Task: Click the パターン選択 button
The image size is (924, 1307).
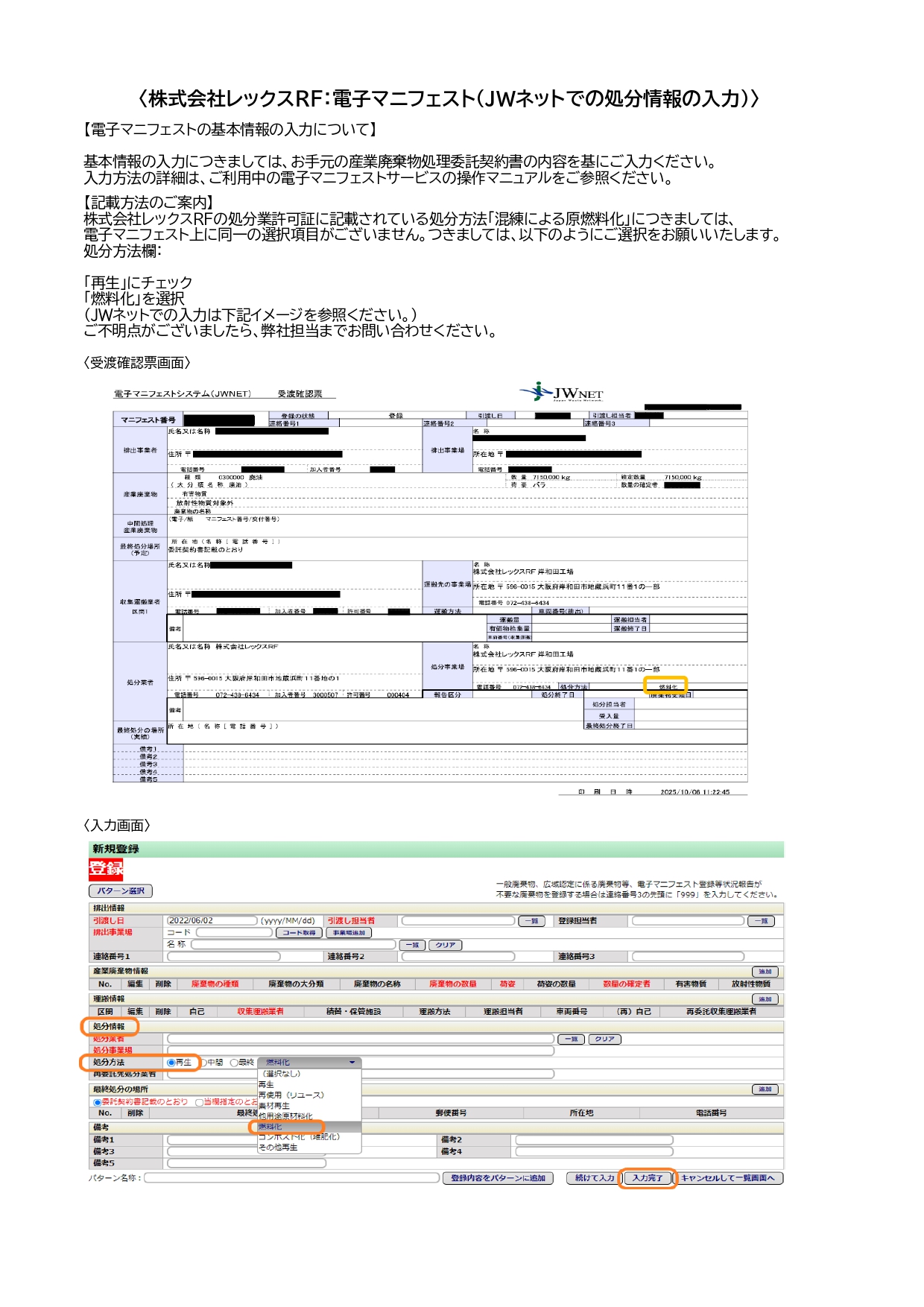Action: [120, 890]
